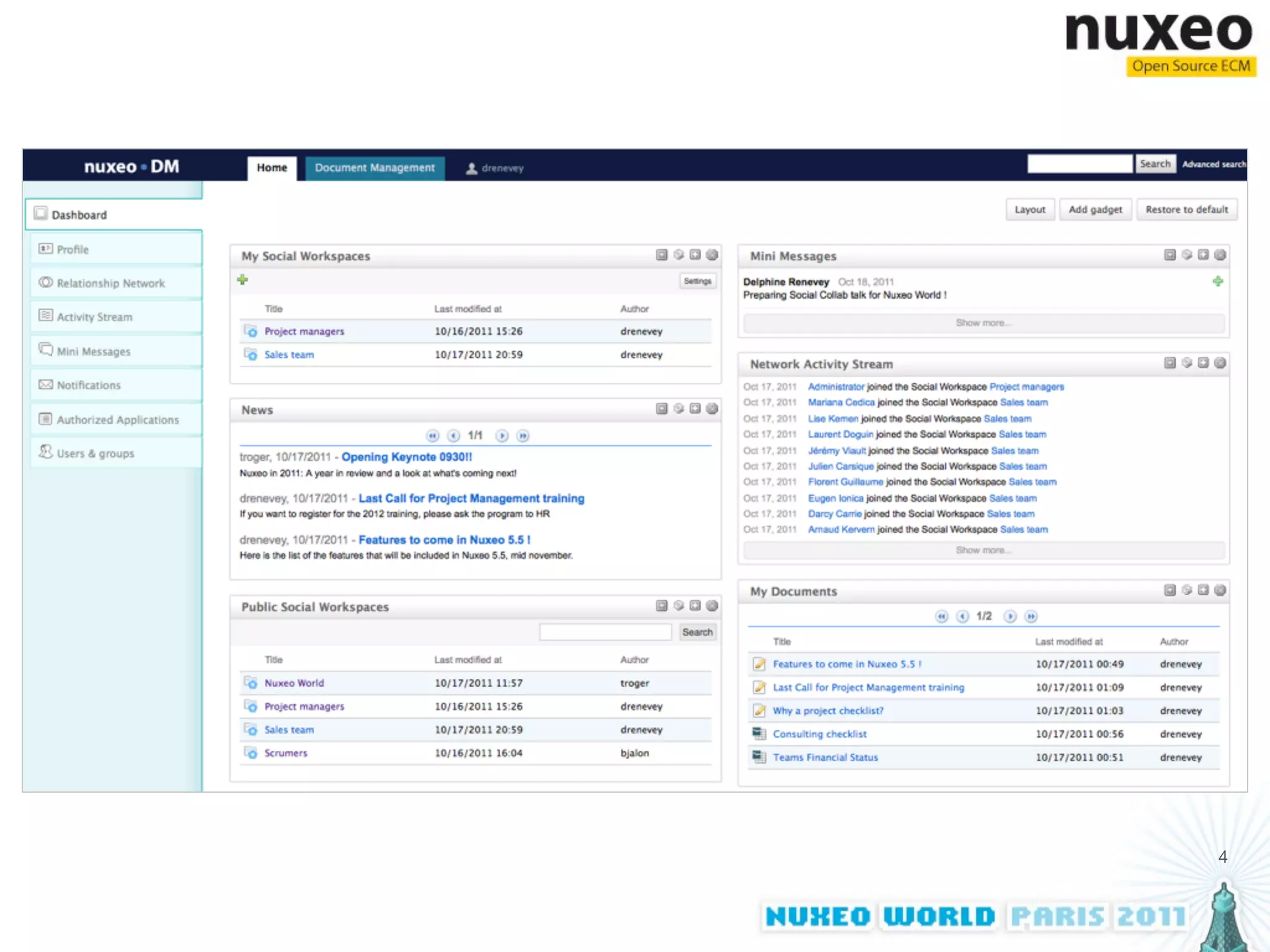Jump to last page of News gadget

pyautogui.click(x=523, y=436)
